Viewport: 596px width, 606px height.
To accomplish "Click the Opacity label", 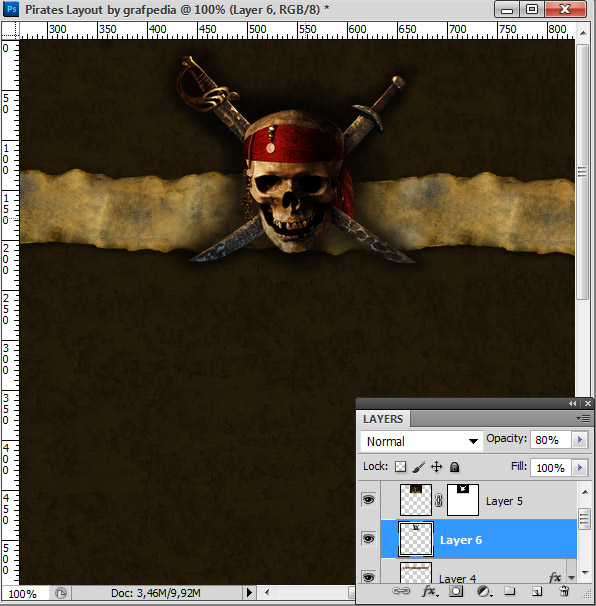I will 506,438.
